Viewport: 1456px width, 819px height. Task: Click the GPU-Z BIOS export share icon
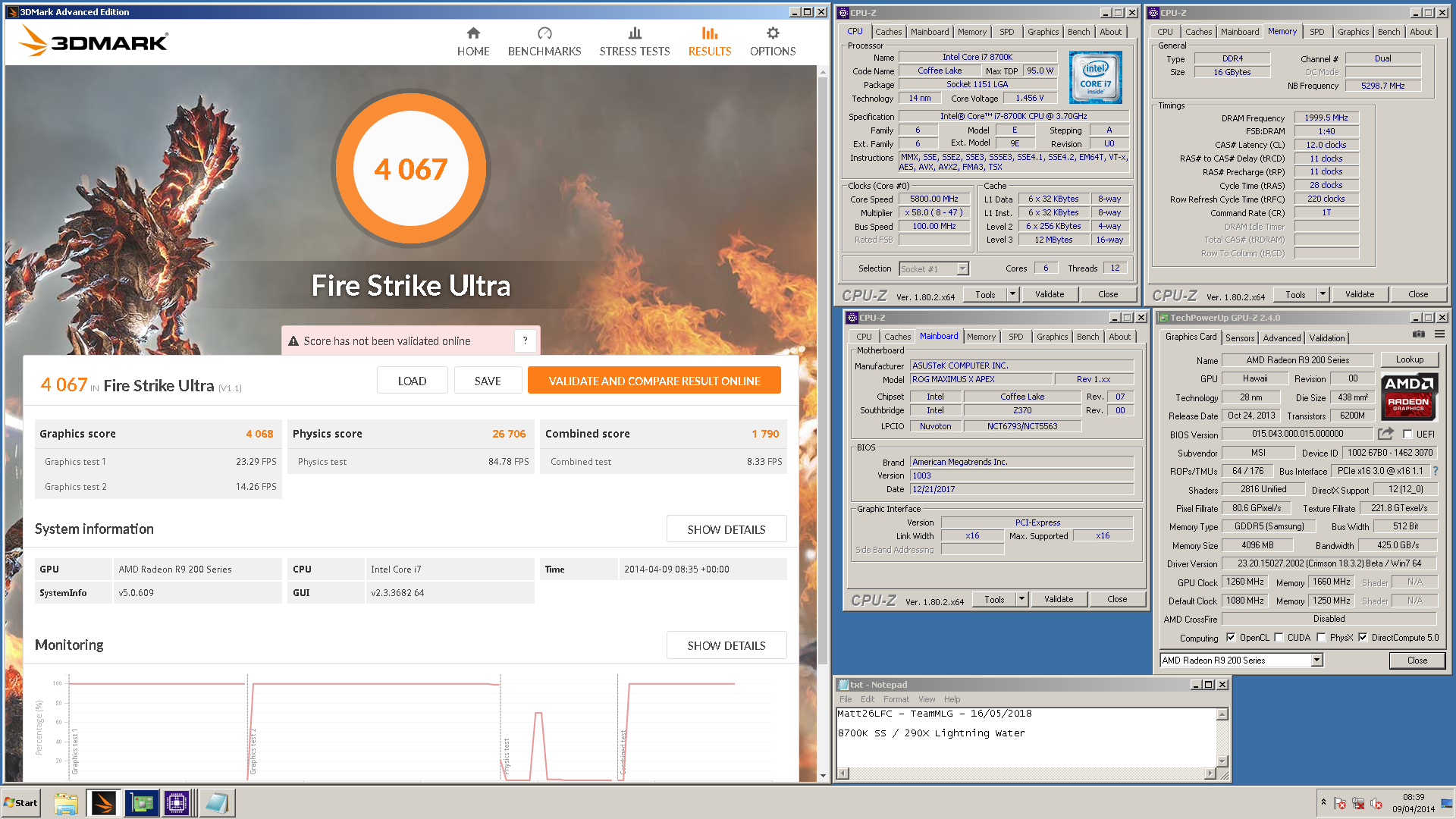(1385, 434)
